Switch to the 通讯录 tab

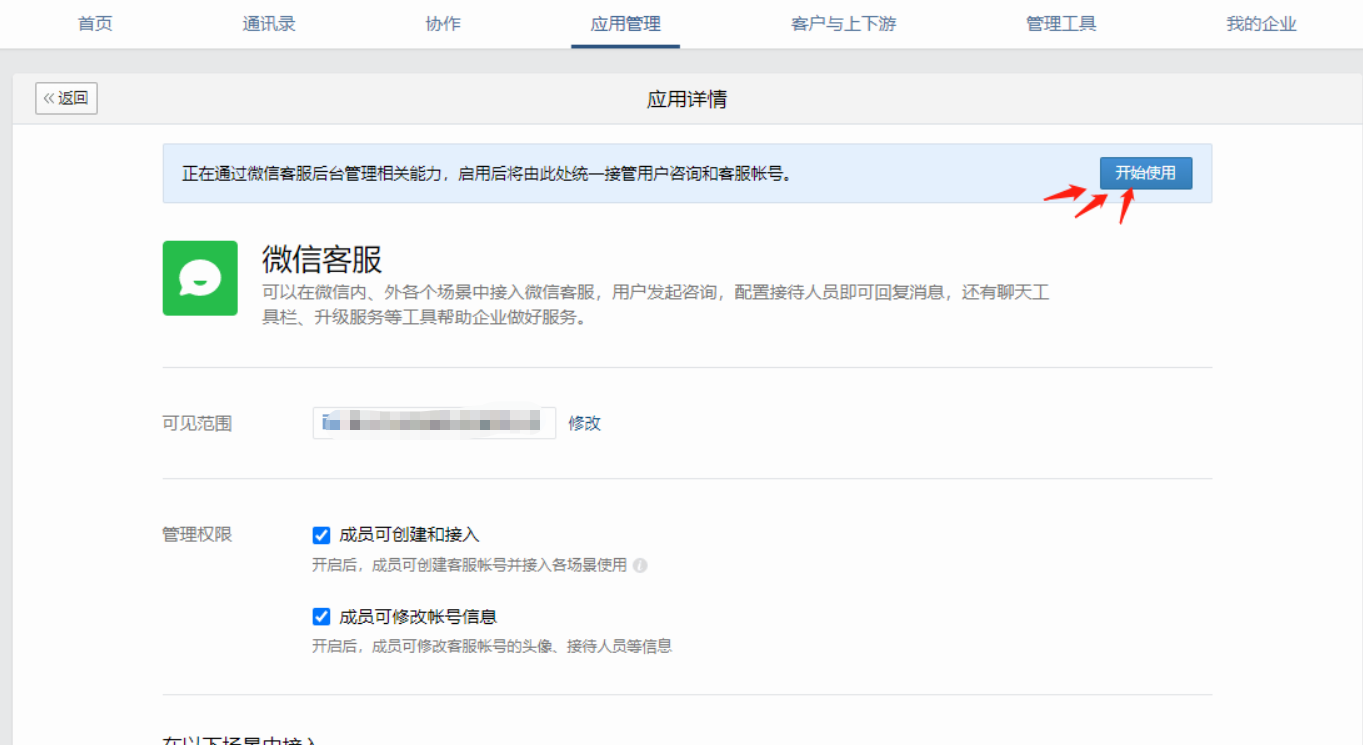pos(269,24)
